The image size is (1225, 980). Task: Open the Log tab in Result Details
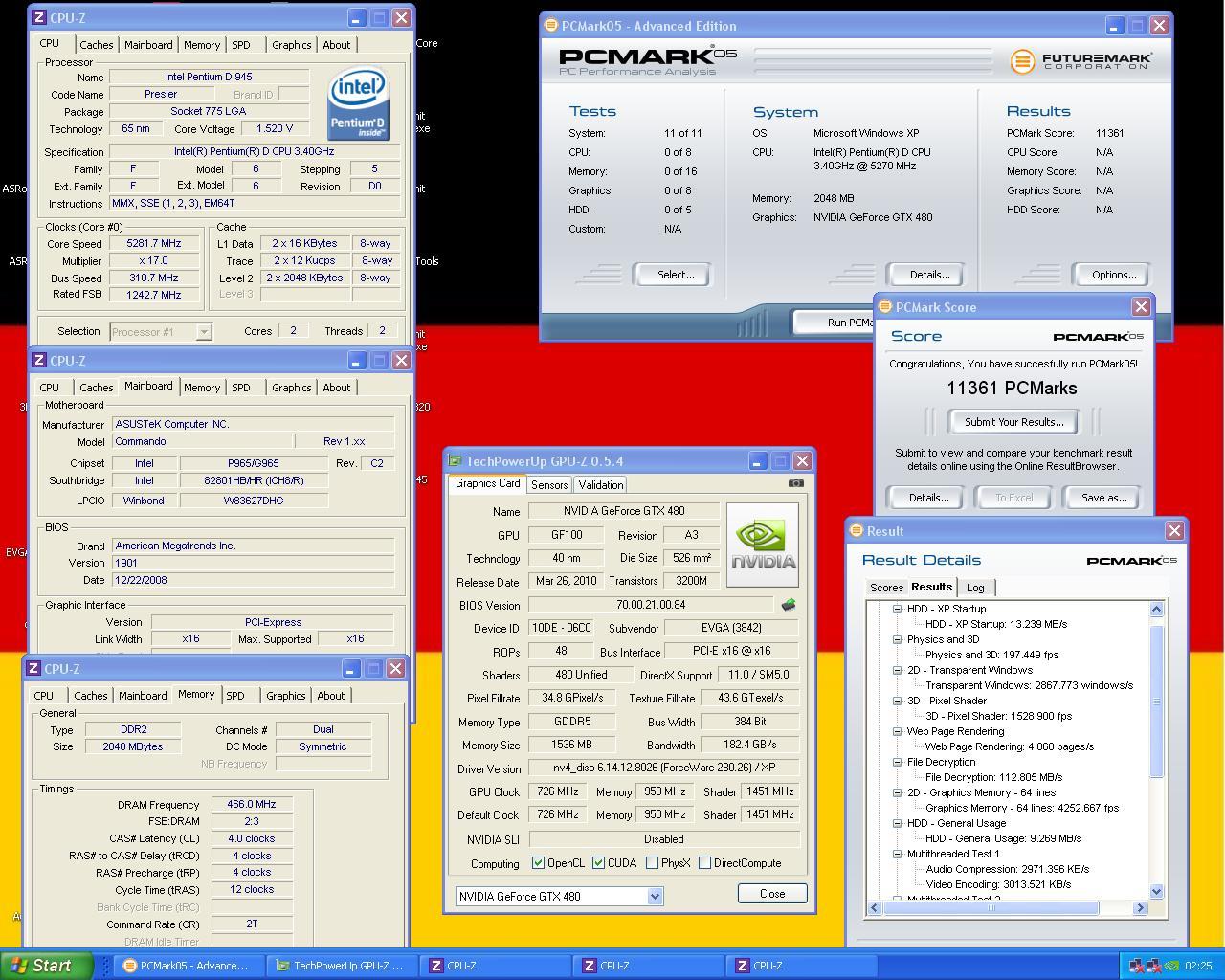(x=975, y=588)
